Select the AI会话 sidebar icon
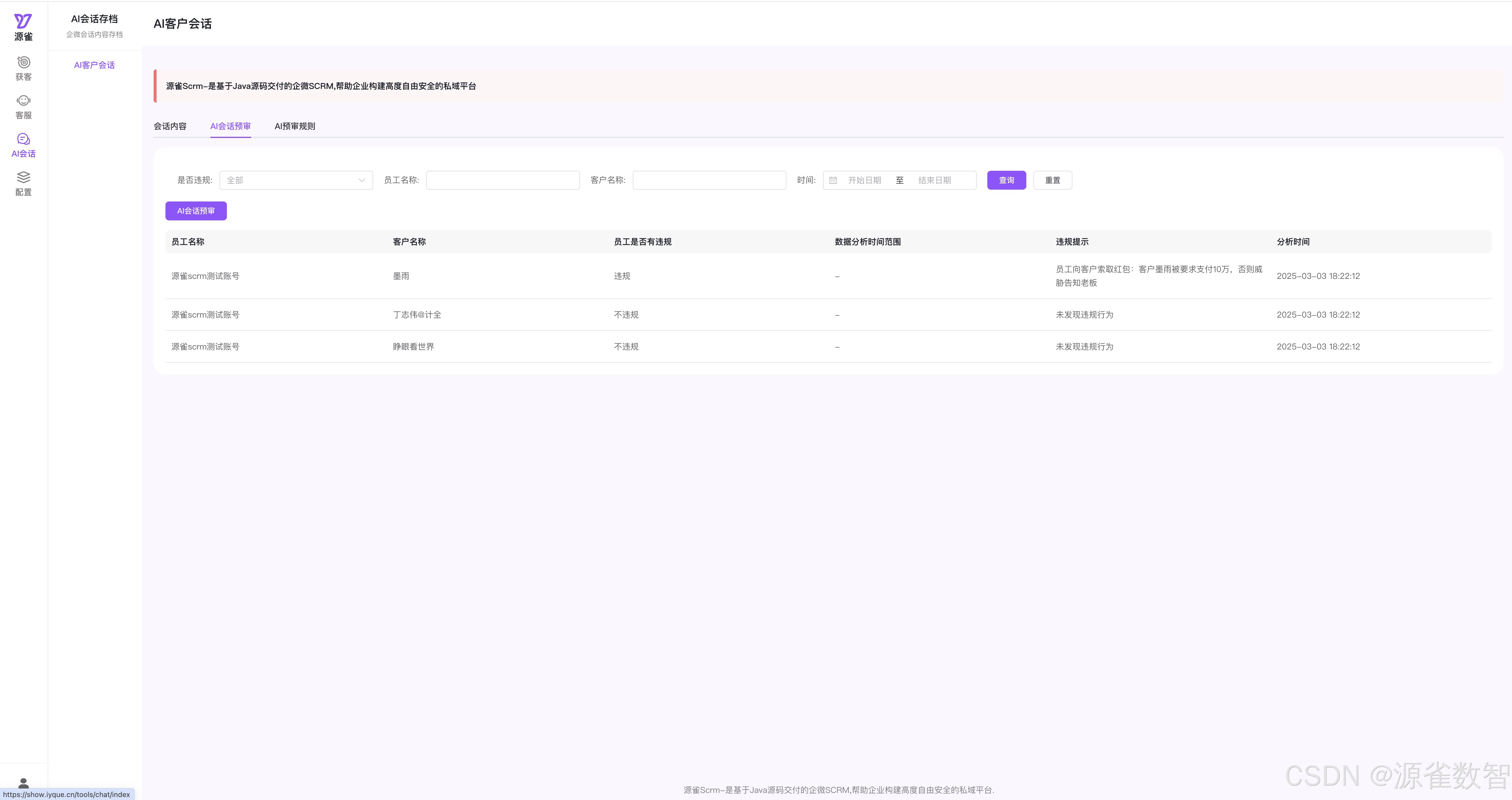Viewport: 1512px width, 800px height. (23, 146)
